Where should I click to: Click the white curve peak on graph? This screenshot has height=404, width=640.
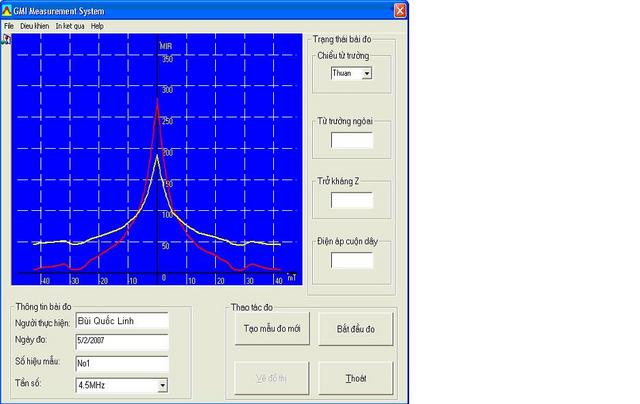pyautogui.click(x=158, y=158)
